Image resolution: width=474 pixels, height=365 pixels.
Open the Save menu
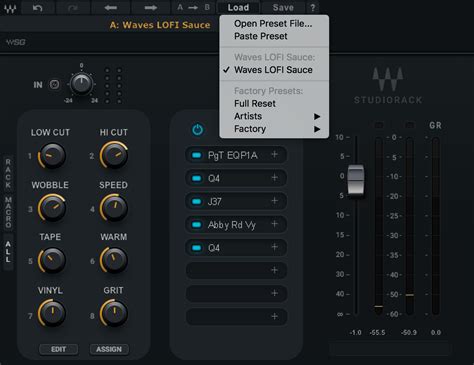click(283, 7)
